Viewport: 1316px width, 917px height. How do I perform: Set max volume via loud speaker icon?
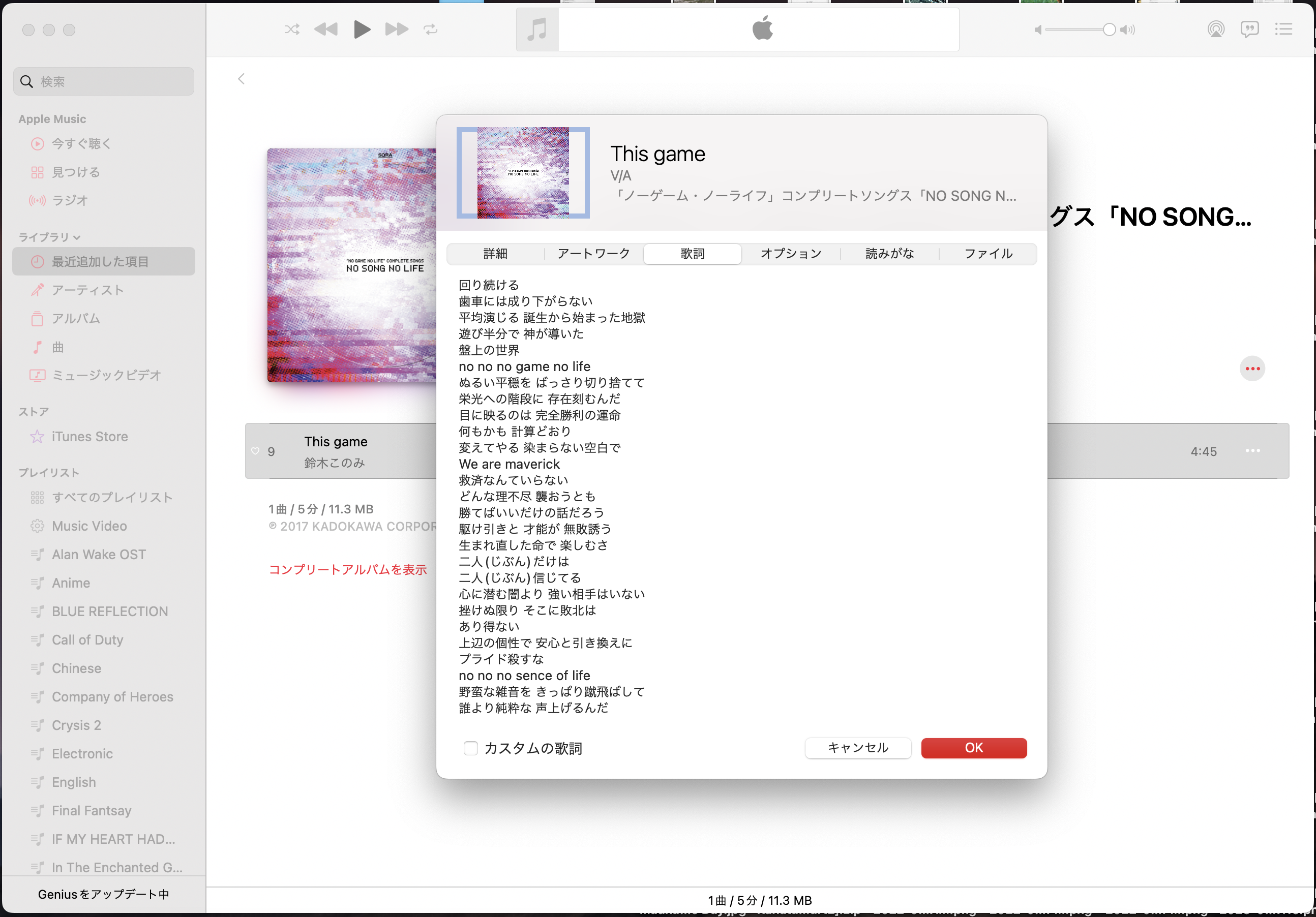pyautogui.click(x=1127, y=30)
